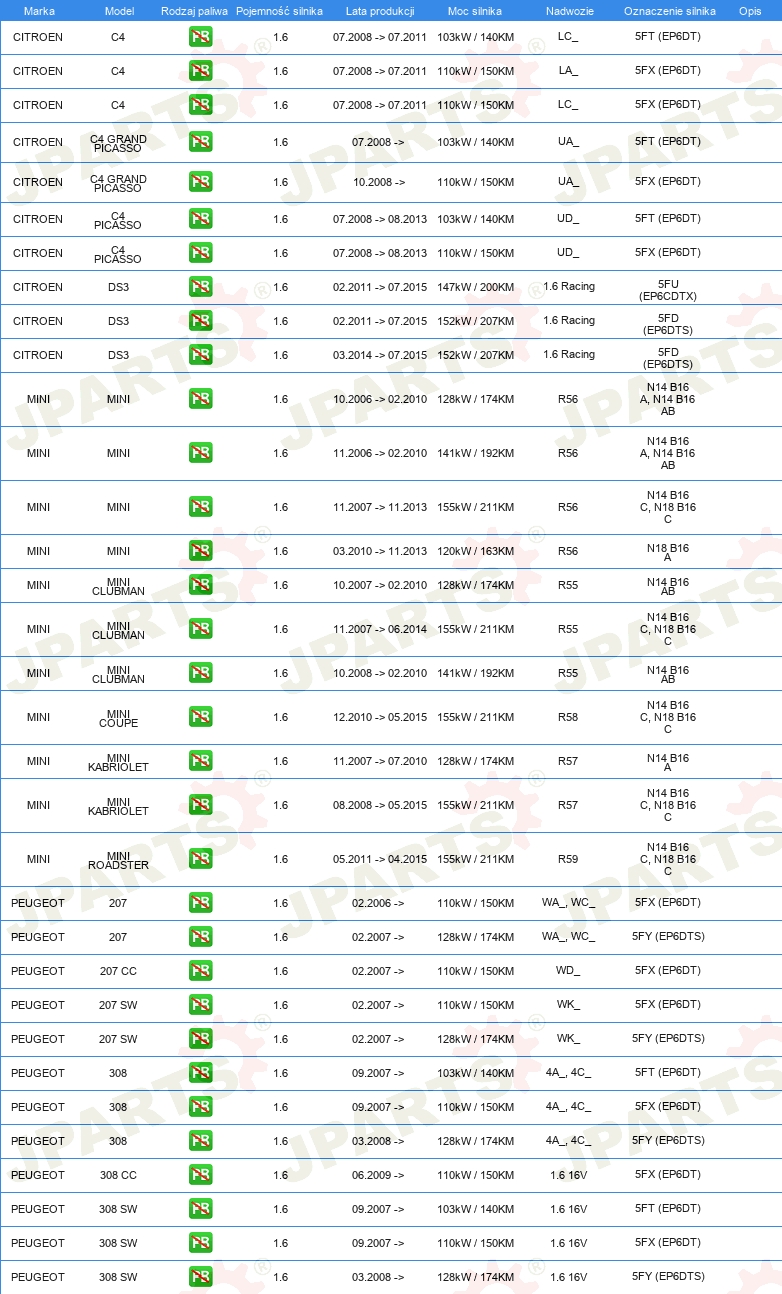Click the 03.2010 -> 11.2013 production dates

[380, 551]
